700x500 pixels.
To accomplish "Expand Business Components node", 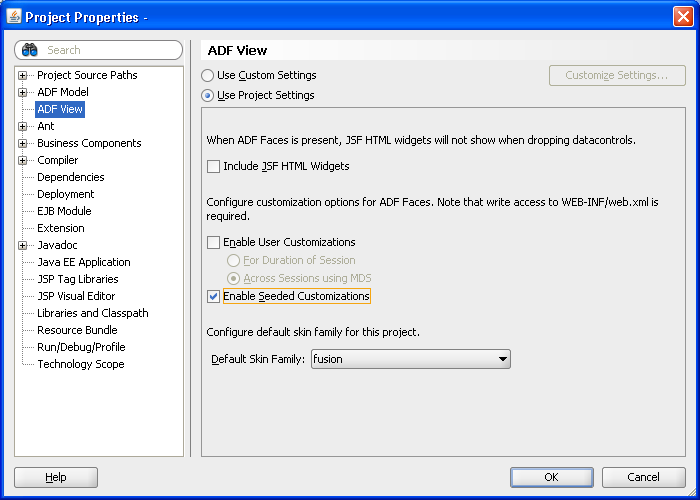I will coord(22,143).
